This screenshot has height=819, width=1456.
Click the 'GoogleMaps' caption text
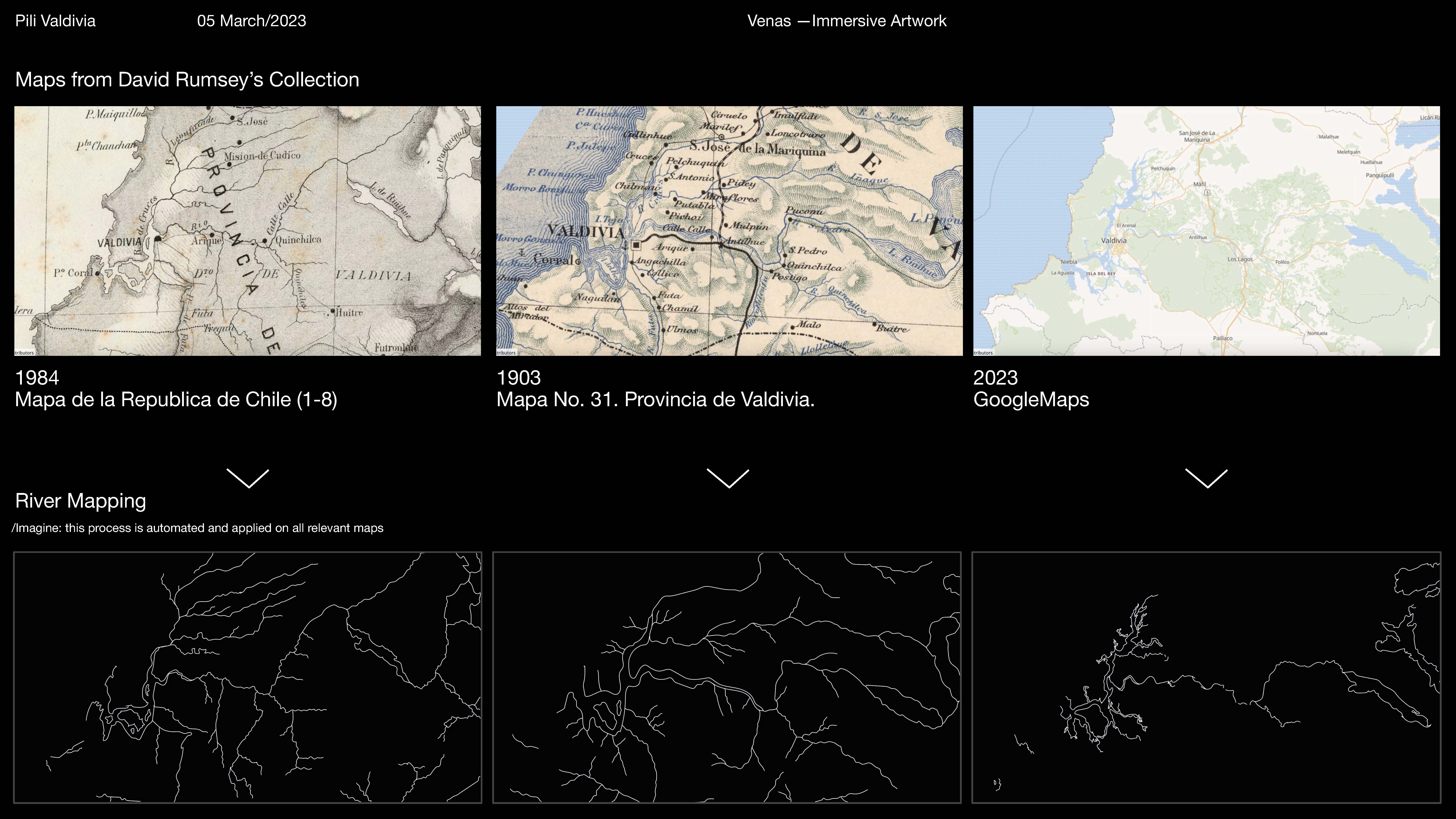point(1031,400)
